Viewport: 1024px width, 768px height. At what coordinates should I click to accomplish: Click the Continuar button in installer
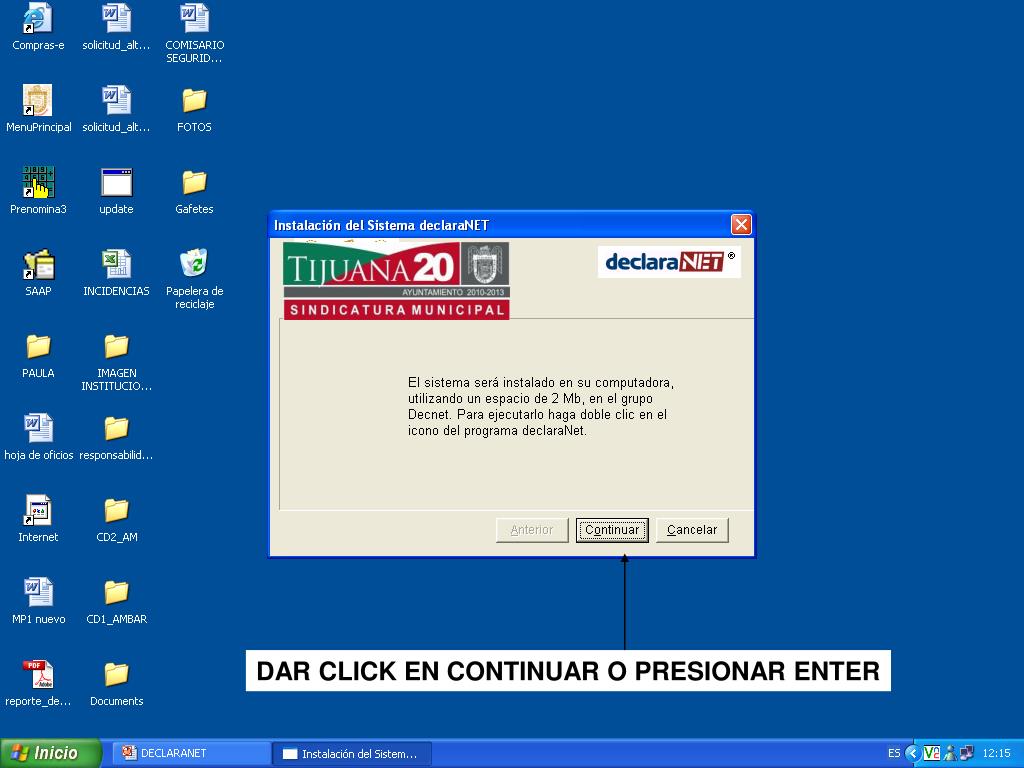point(612,530)
